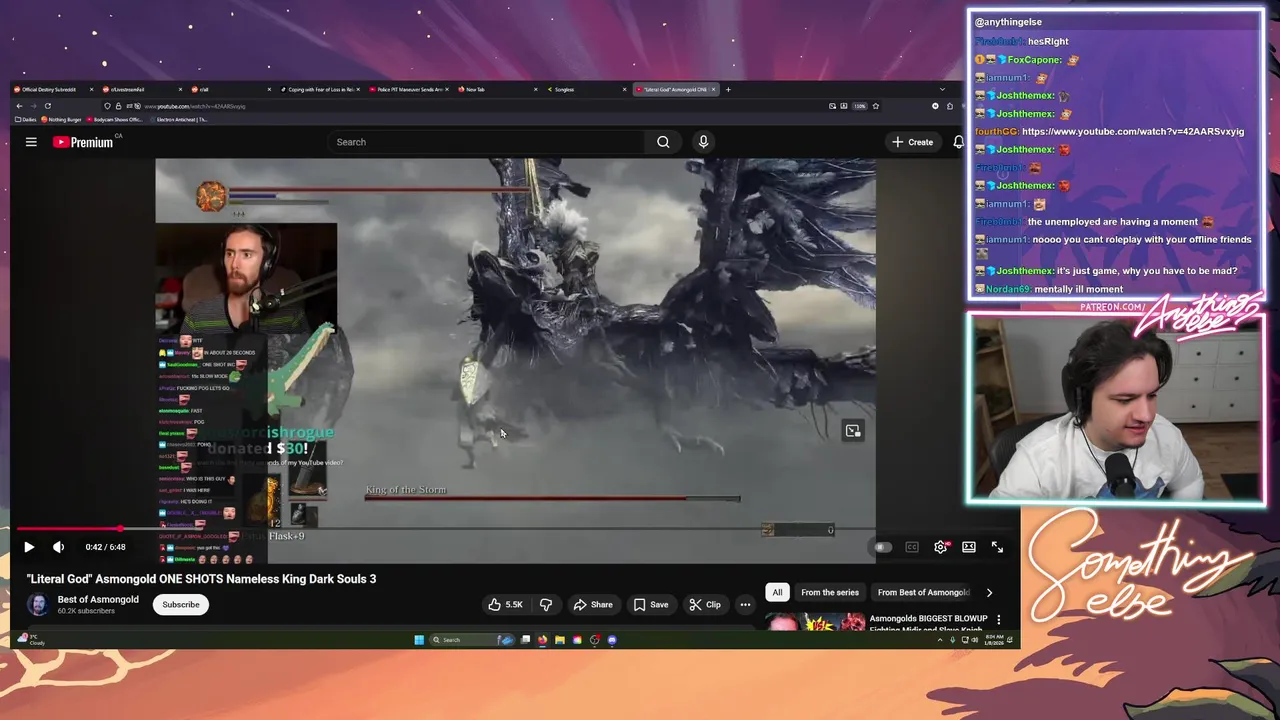Click the expand icon over the video
1280x720 pixels.
pos(853,431)
